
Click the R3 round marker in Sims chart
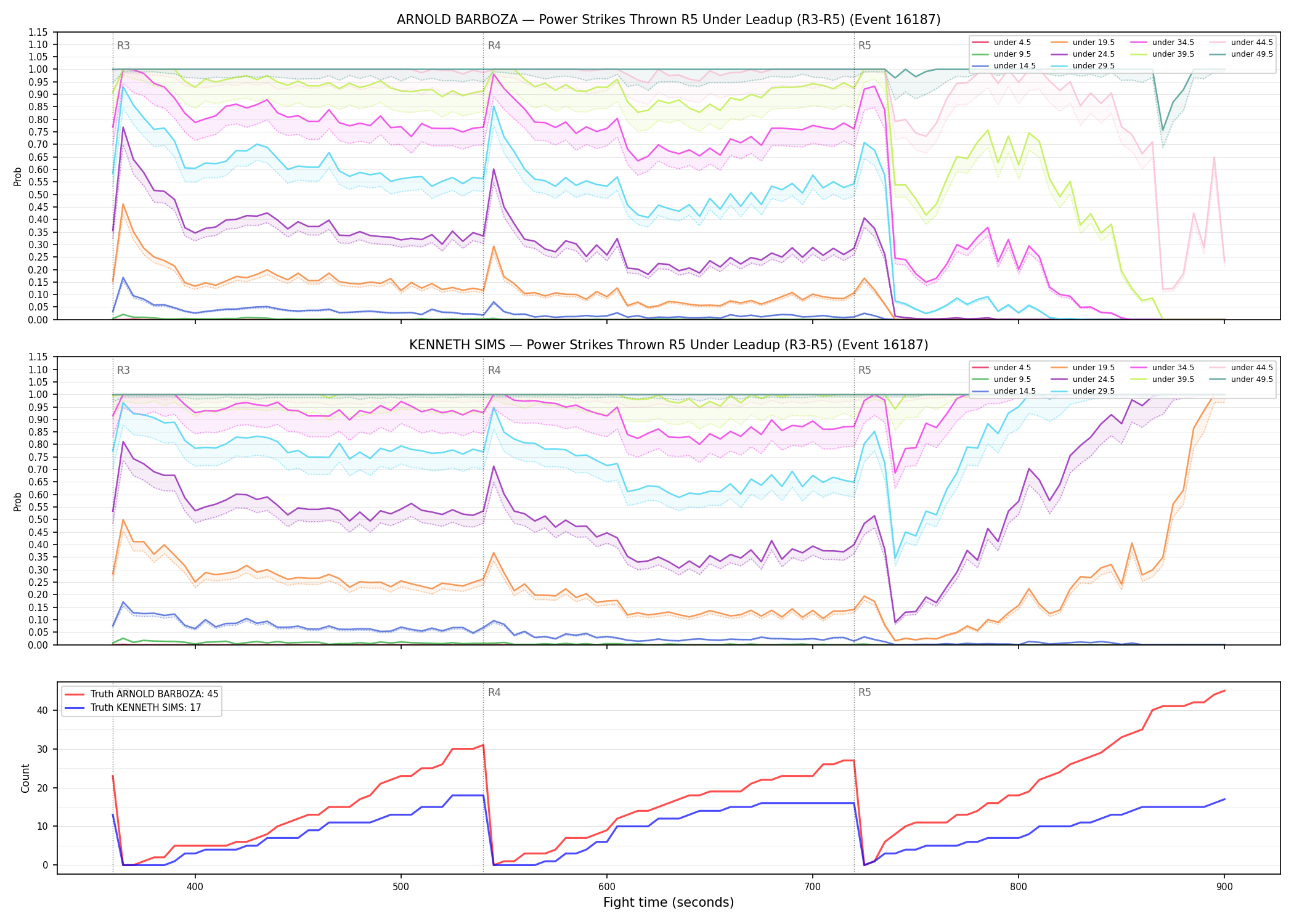pyautogui.click(x=123, y=370)
